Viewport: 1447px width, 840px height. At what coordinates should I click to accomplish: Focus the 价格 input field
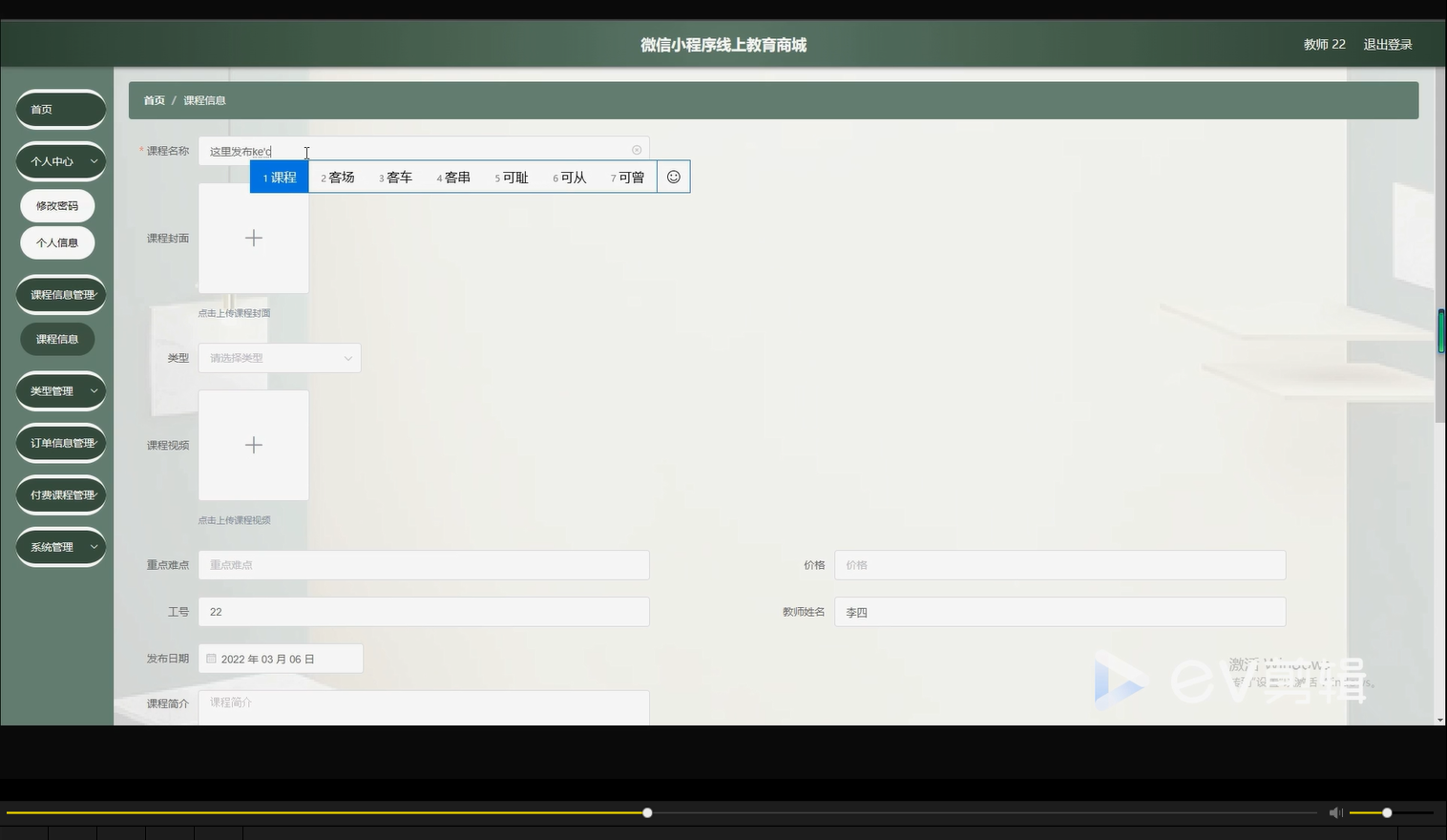1060,565
